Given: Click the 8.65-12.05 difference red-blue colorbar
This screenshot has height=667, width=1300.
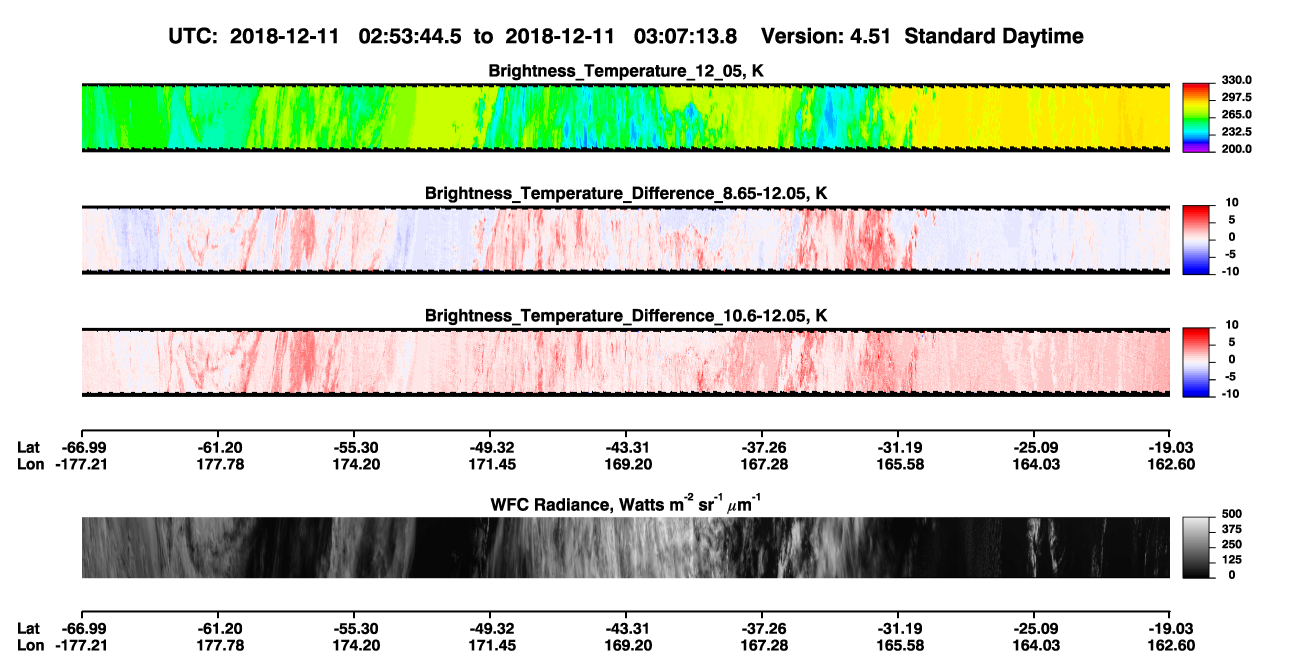Looking at the screenshot, I should tap(1197, 237).
